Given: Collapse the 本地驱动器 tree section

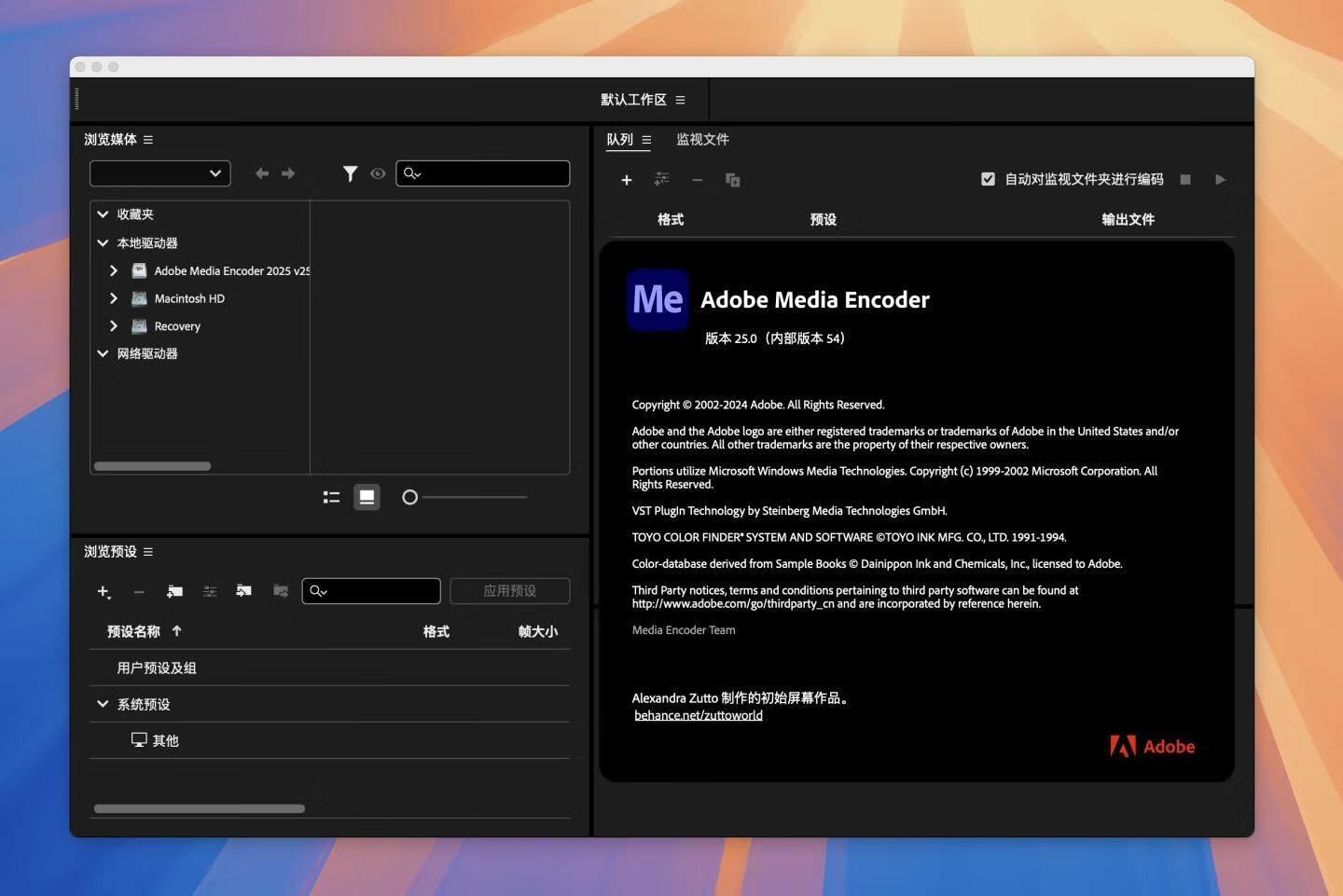Looking at the screenshot, I should [x=104, y=242].
